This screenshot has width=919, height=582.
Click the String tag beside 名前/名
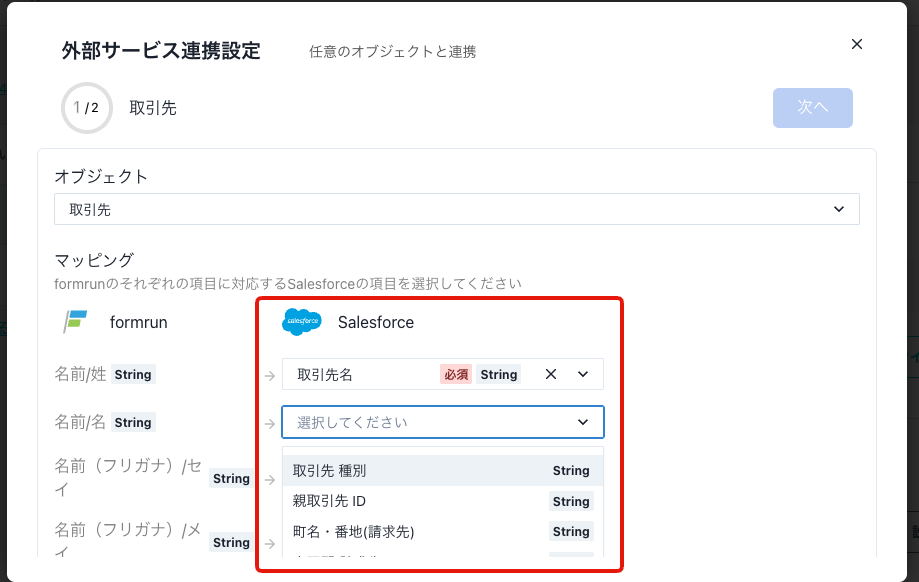pyautogui.click(x=133, y=423)
